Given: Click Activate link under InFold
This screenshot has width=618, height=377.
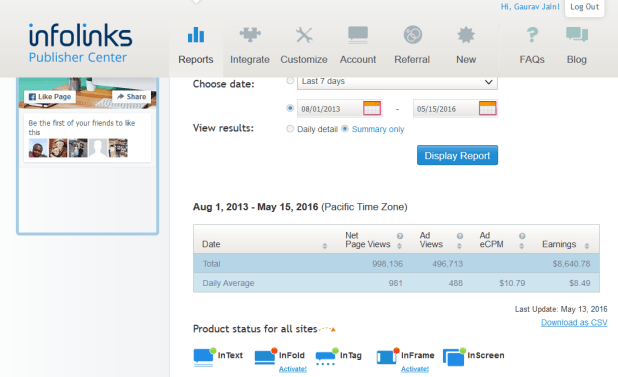Looking at the screenshot, I should point(293,369).
